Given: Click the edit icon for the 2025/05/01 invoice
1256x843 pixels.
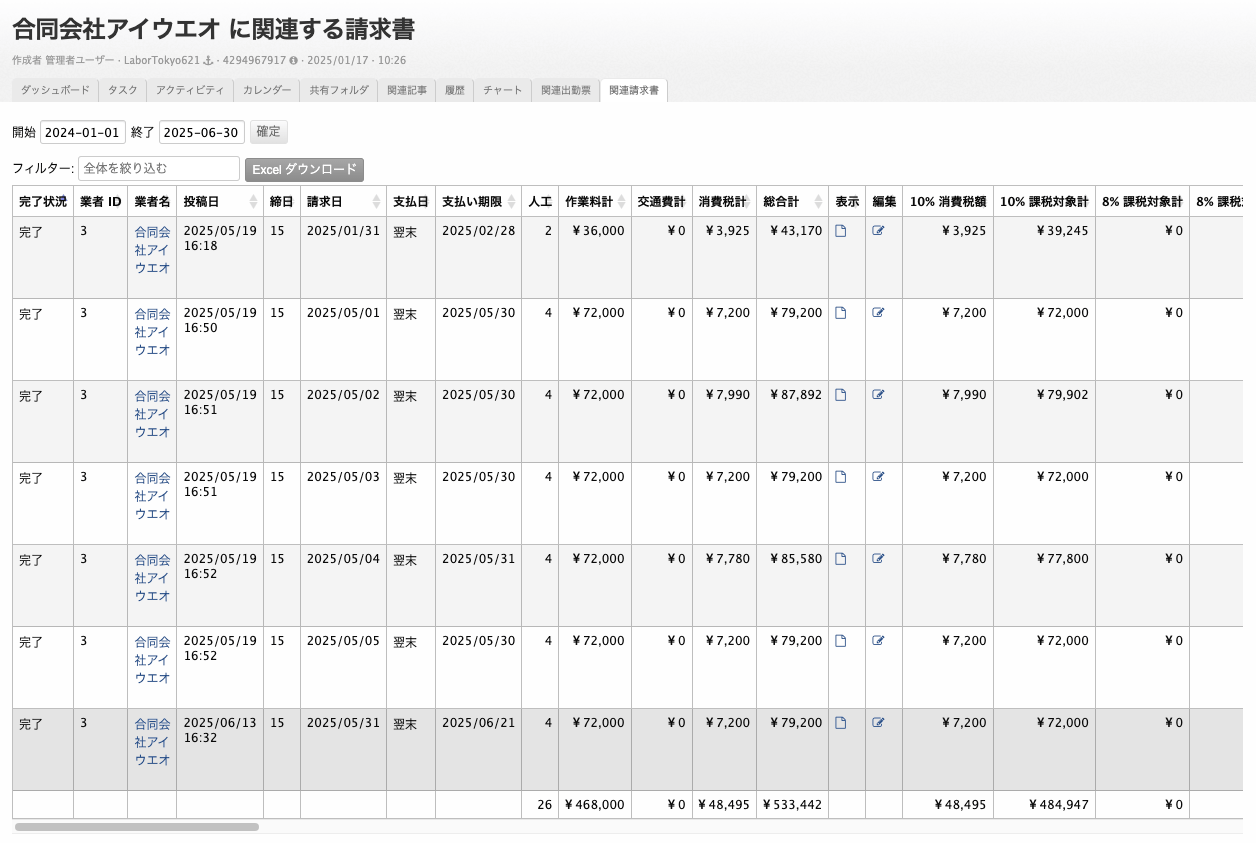Looking at the screenshot, I should [878, 313].
